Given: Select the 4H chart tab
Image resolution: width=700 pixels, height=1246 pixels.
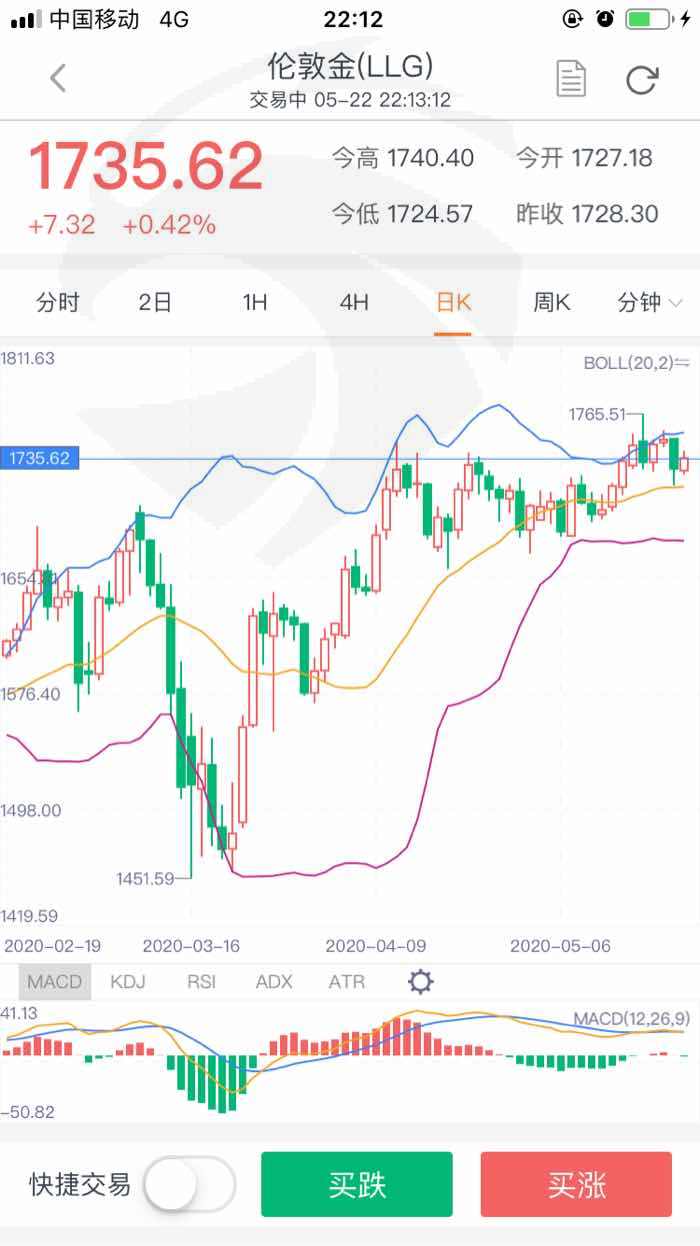Looking at the screenshot, I should coord(354,302).
